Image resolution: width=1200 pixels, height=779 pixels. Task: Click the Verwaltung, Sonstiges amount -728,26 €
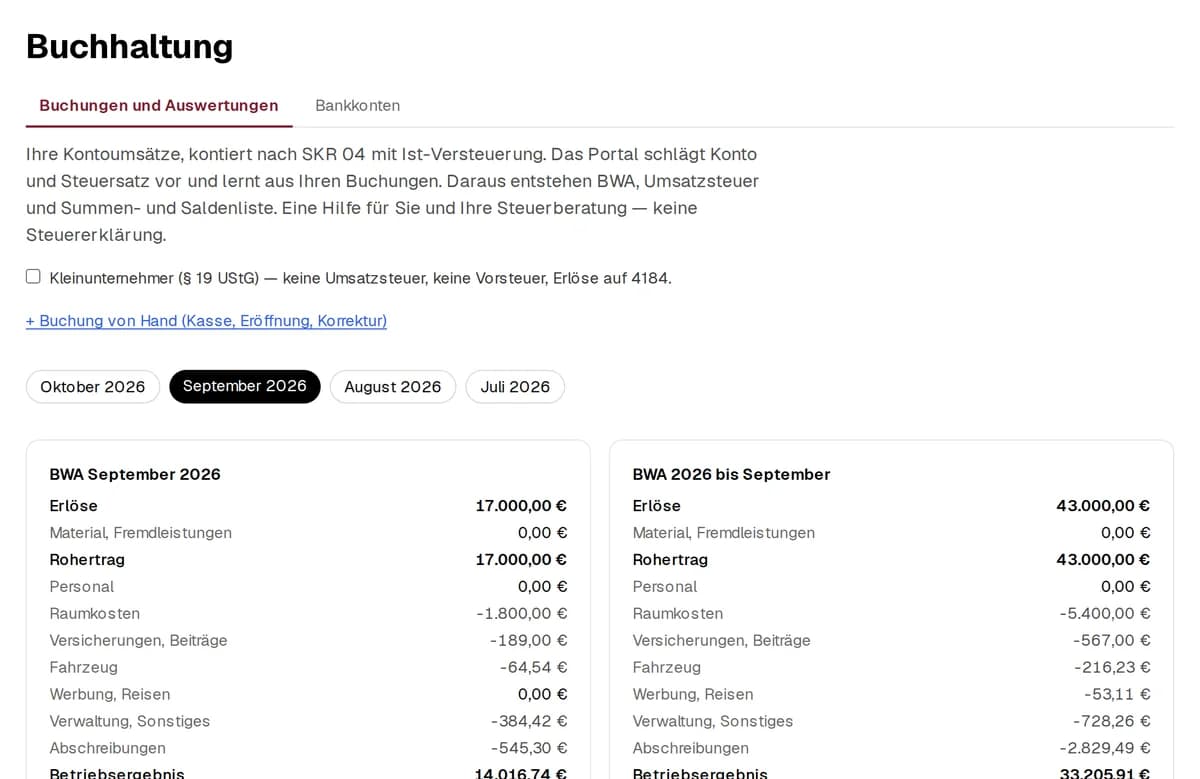click(1112, 721)
